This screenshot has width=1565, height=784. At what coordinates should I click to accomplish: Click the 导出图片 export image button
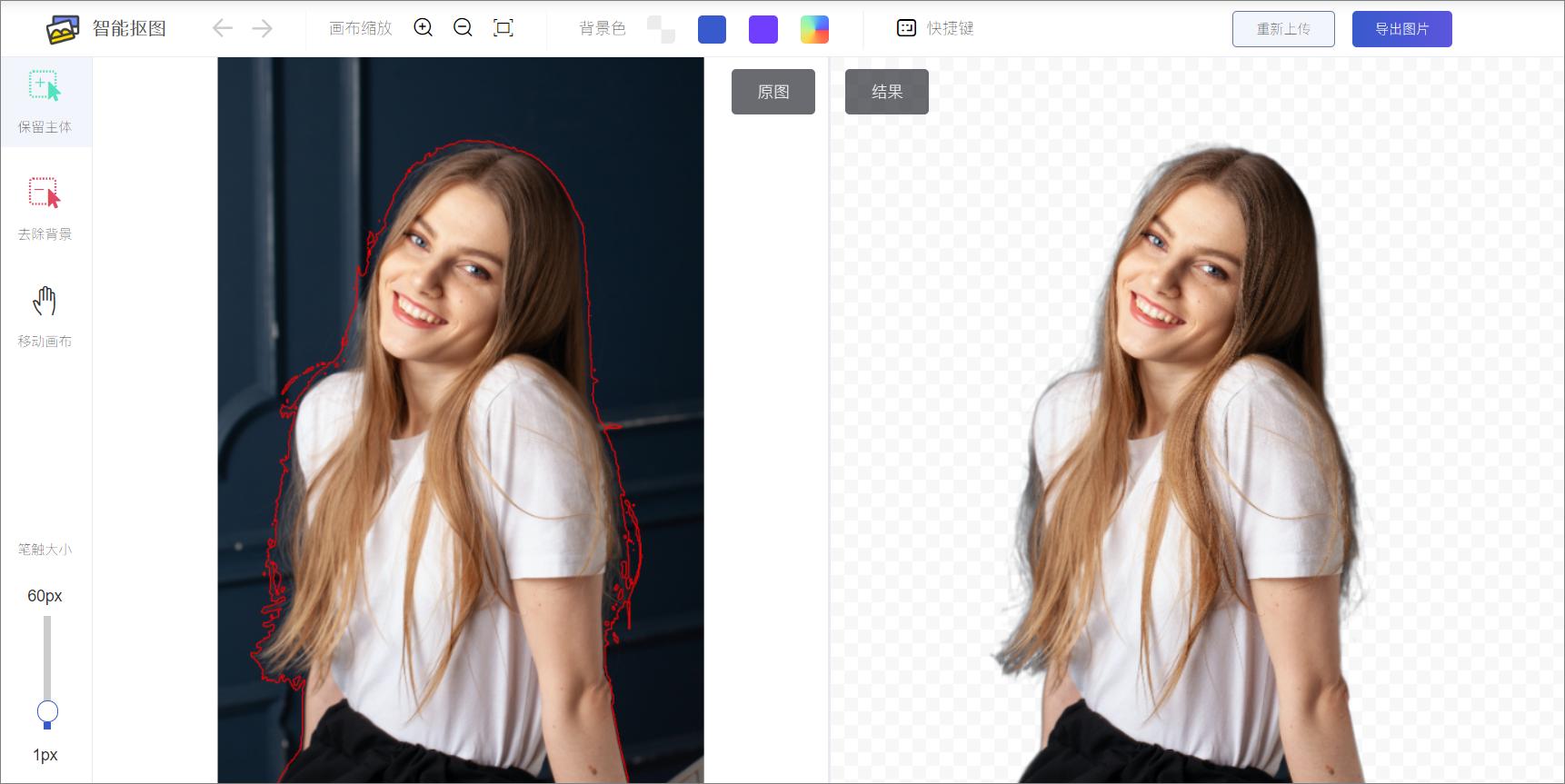[1401, 29]
